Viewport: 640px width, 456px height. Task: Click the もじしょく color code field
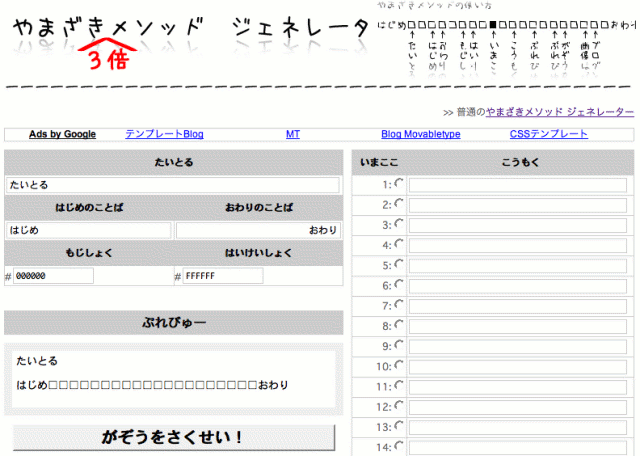(54, 276)
